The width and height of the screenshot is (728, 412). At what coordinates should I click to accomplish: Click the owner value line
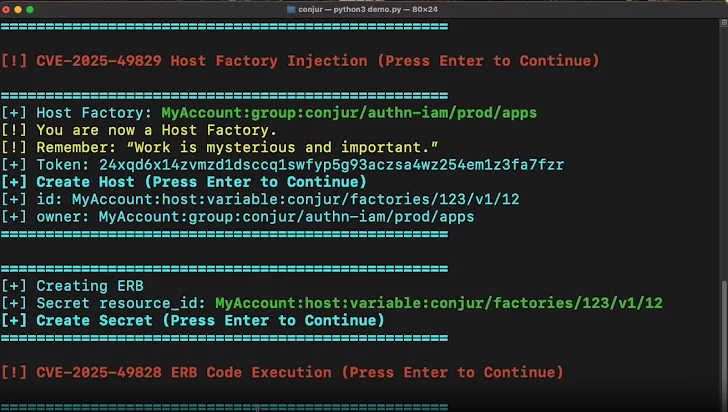click(x=286, y=216)
